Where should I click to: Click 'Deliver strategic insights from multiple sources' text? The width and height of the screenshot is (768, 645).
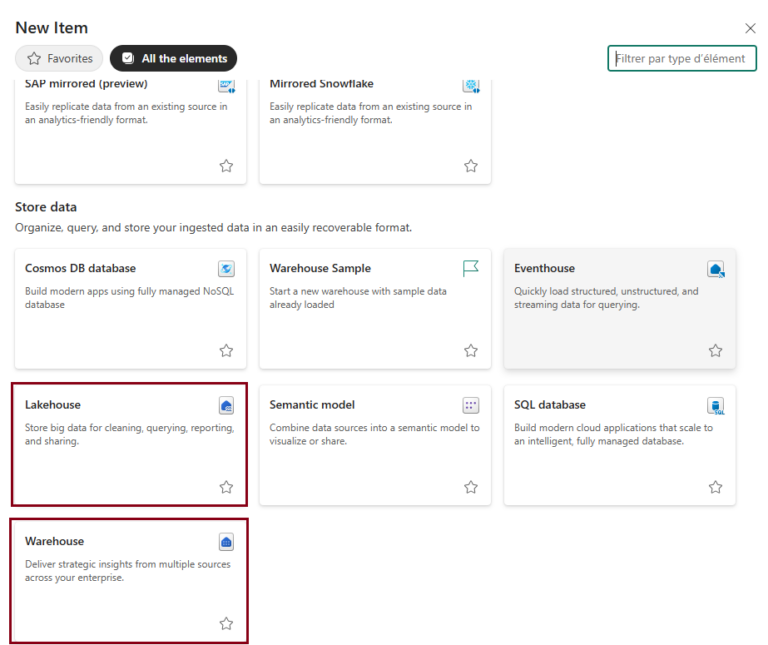128,571
